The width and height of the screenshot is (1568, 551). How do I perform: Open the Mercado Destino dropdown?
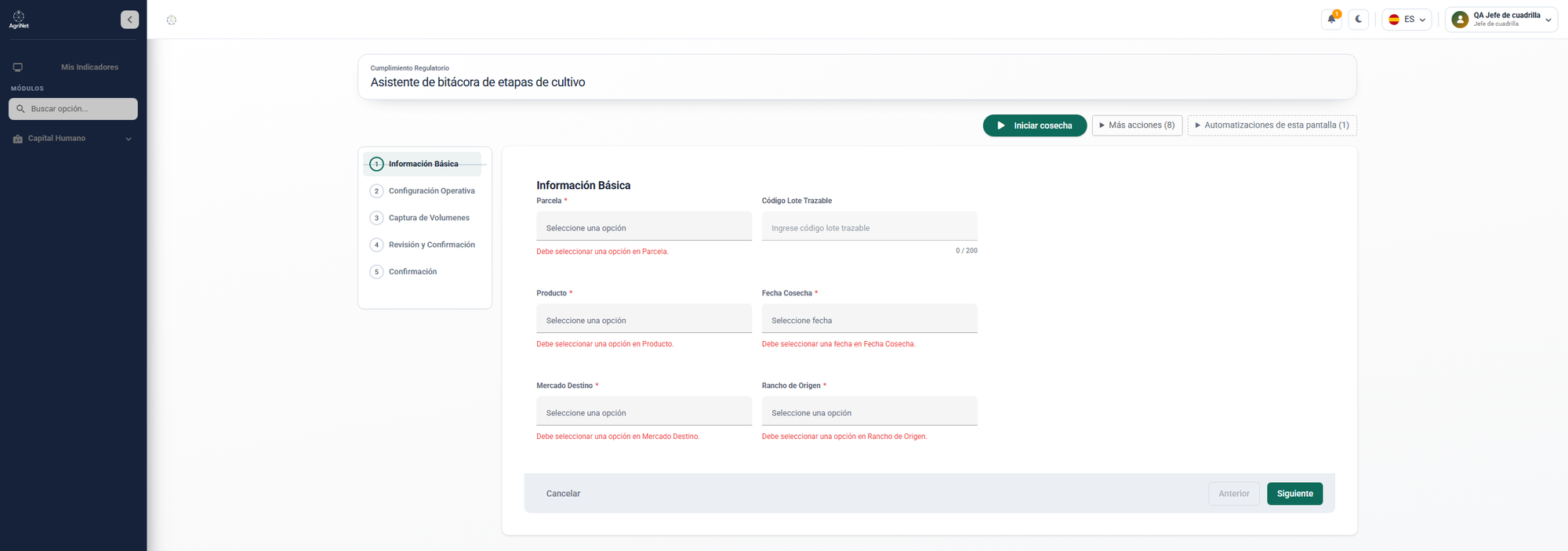(x=644, y=411)
